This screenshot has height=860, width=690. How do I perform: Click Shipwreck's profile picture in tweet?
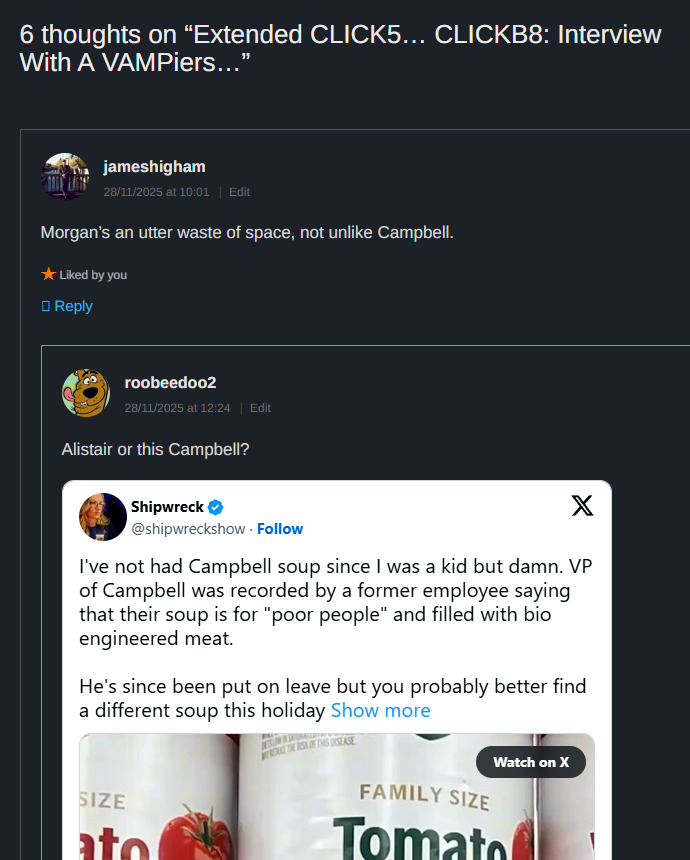pyautogui.click(x=103, y=517)
